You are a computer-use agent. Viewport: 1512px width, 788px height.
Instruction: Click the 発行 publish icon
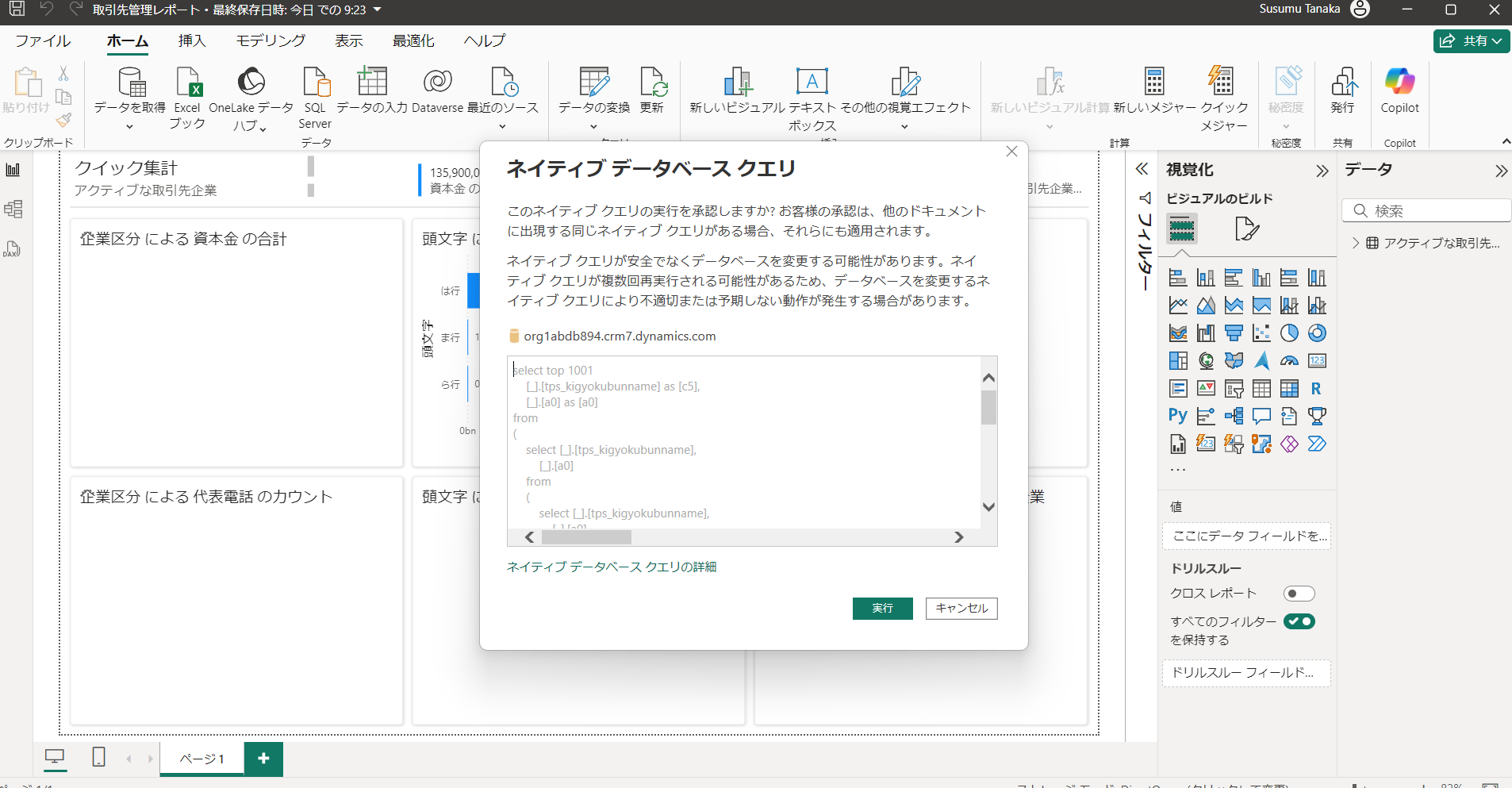tap(1343, 82)
